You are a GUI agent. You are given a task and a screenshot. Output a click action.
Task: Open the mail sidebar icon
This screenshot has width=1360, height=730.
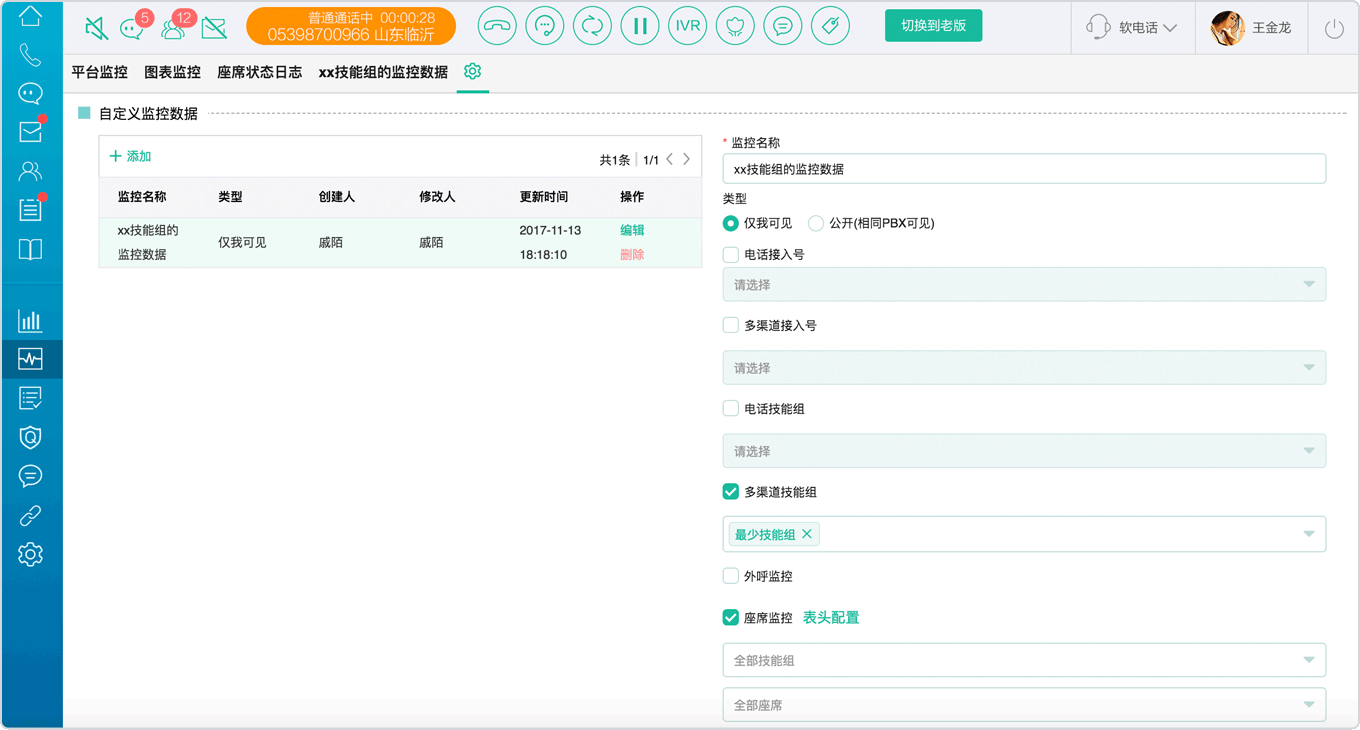(31, 132)
